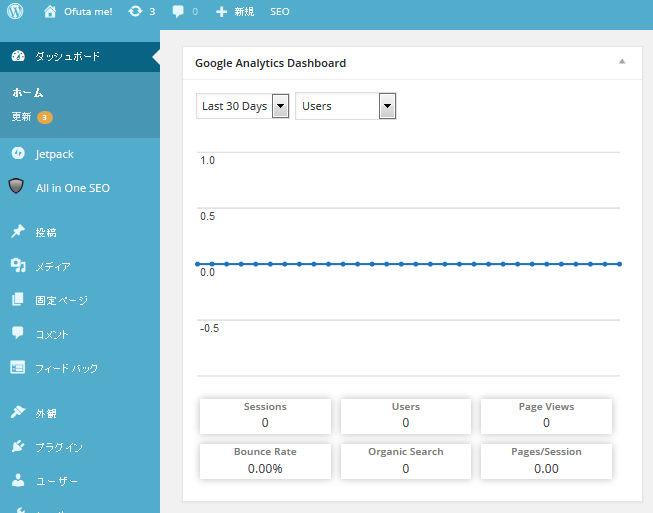Open the 新規 menu in admin bar
Screen dimensions: 653x513
[244, 12]
